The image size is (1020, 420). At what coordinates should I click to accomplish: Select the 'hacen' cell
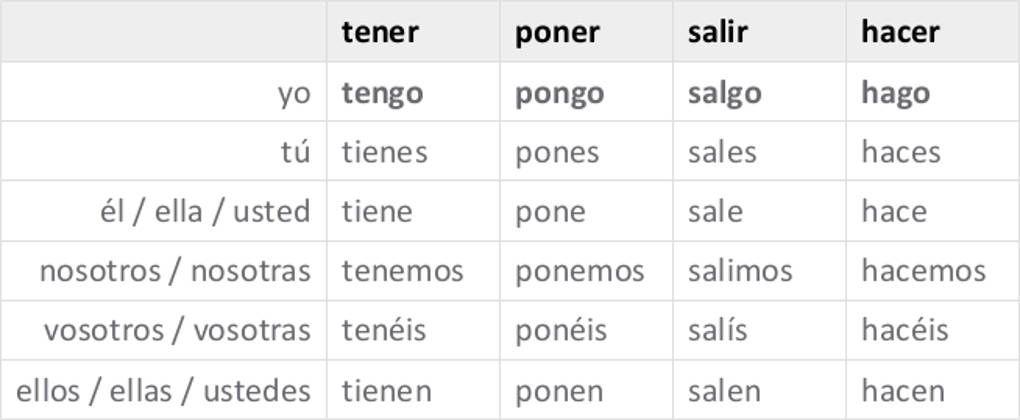pyautogui.click(x=902, y=391)
